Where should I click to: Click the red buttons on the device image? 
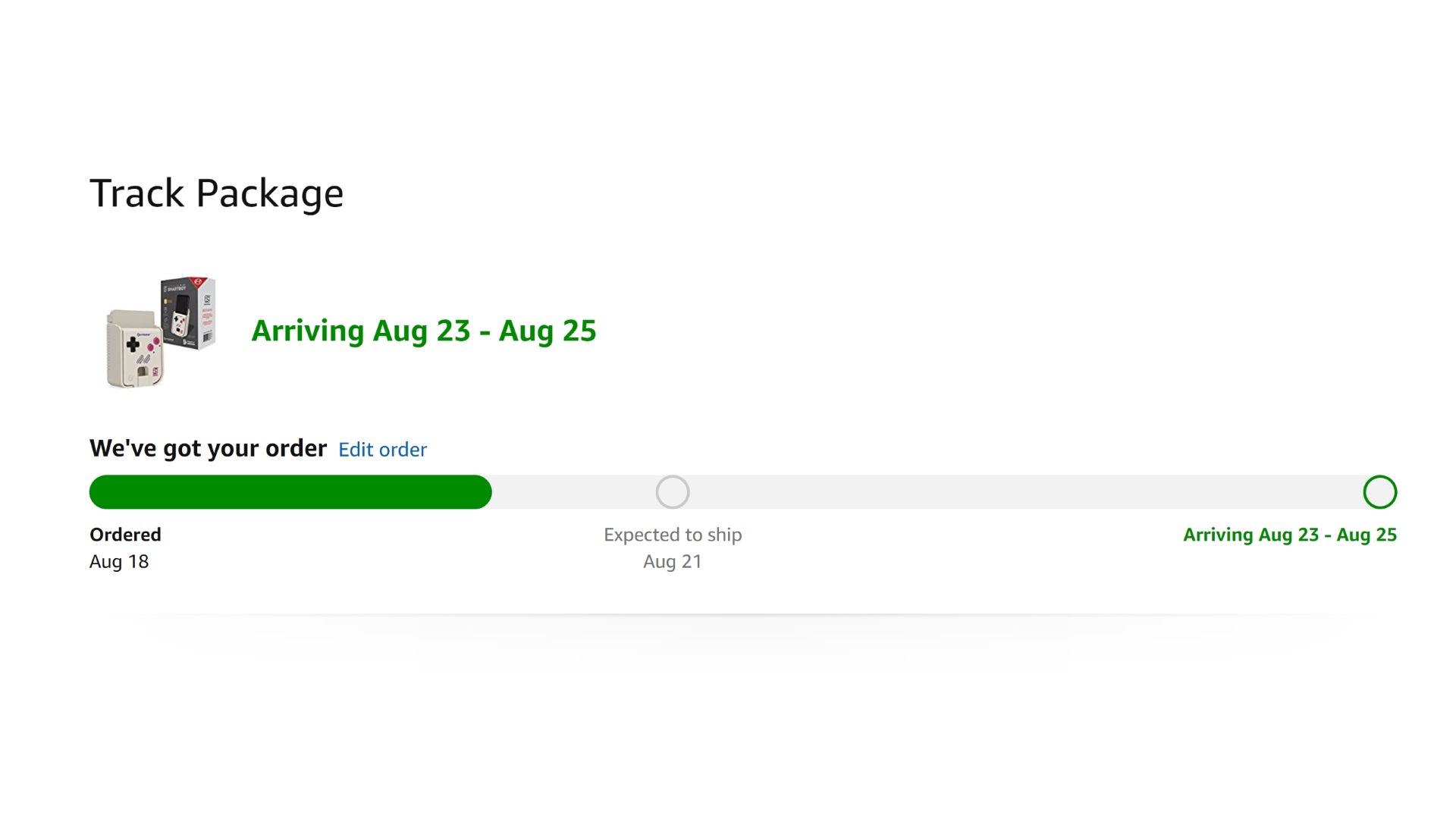tap(154, 344)
